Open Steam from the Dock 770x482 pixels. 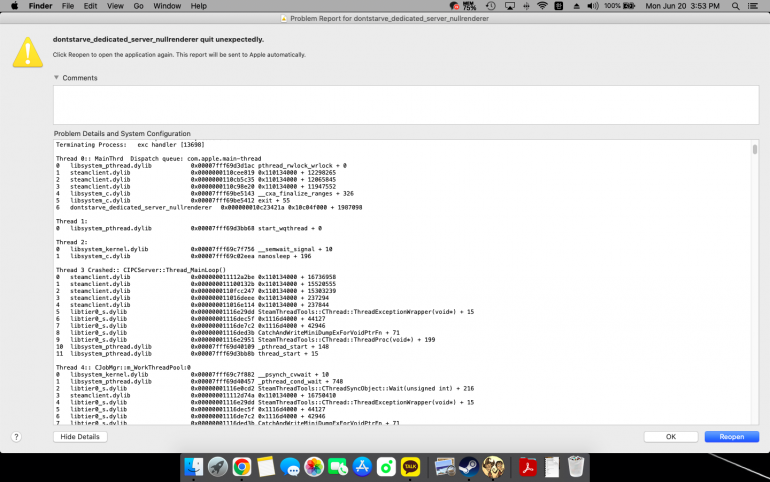coord(468,467)
